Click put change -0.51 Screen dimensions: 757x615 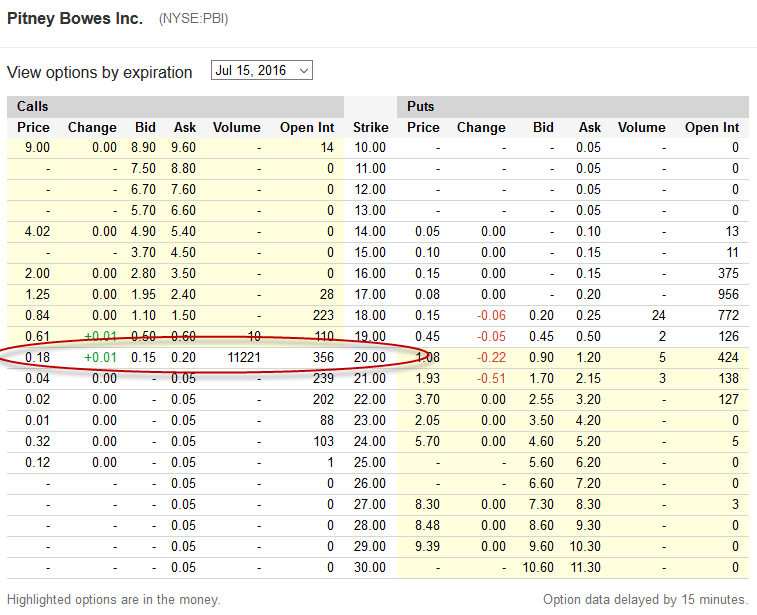click(491, 378)
